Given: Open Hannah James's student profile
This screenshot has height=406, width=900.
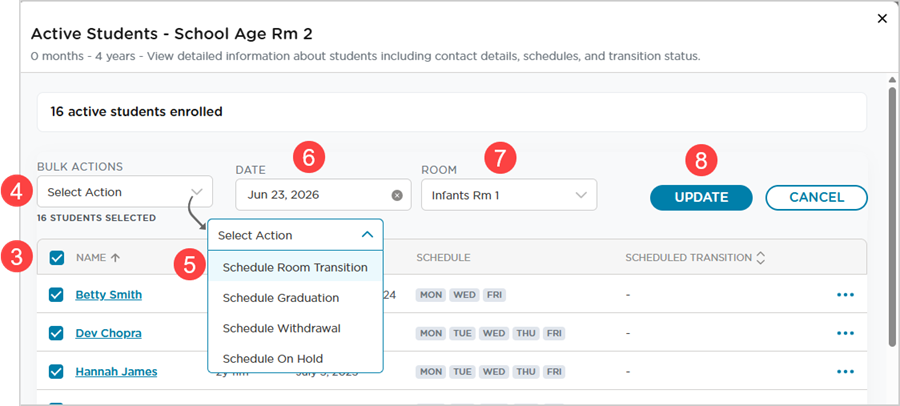Looking at the screenshot, I should pos(116,372).
